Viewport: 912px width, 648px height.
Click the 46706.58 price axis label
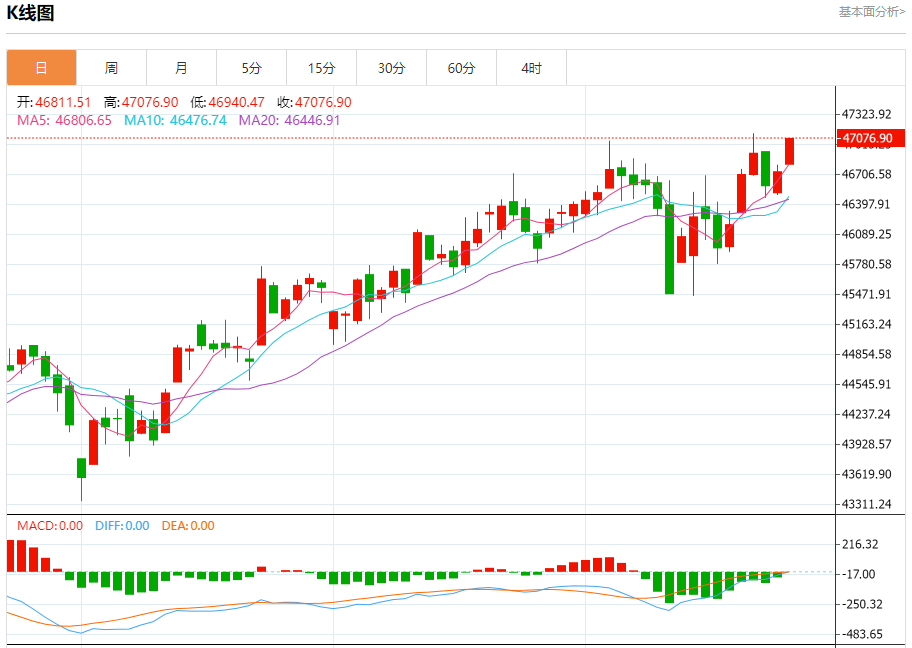867,174
